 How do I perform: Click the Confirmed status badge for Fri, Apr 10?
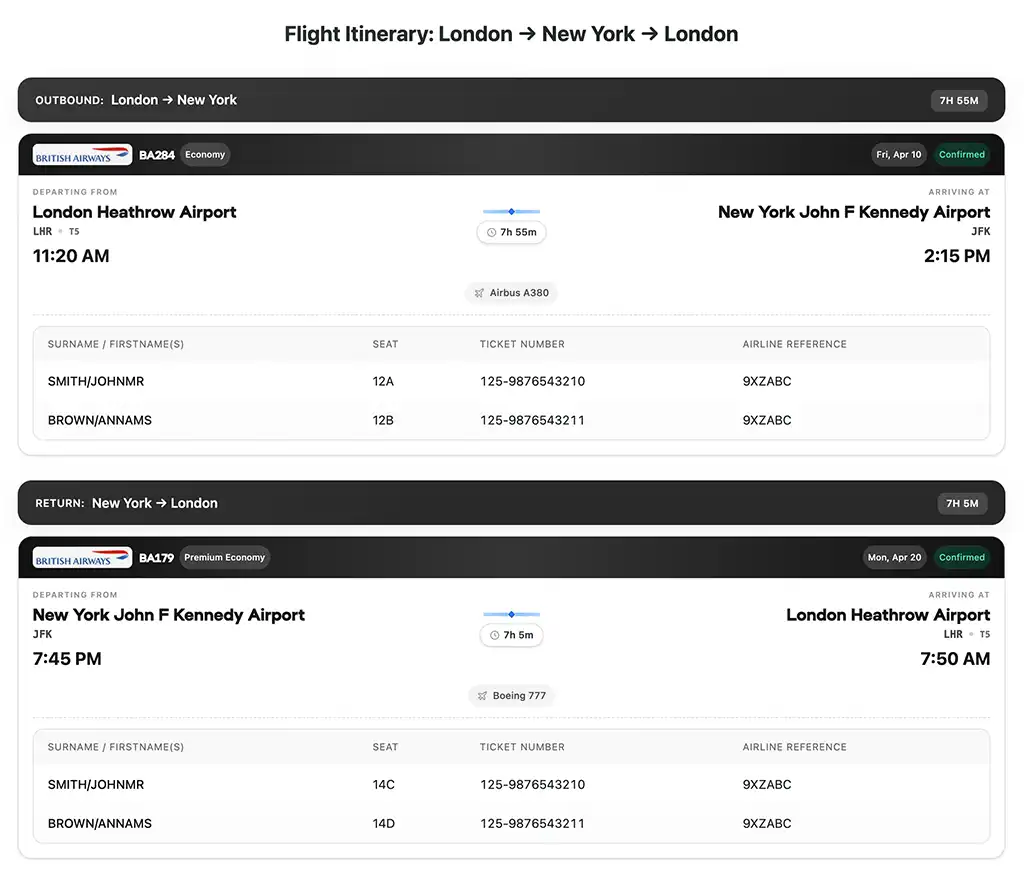coord(962,155)
